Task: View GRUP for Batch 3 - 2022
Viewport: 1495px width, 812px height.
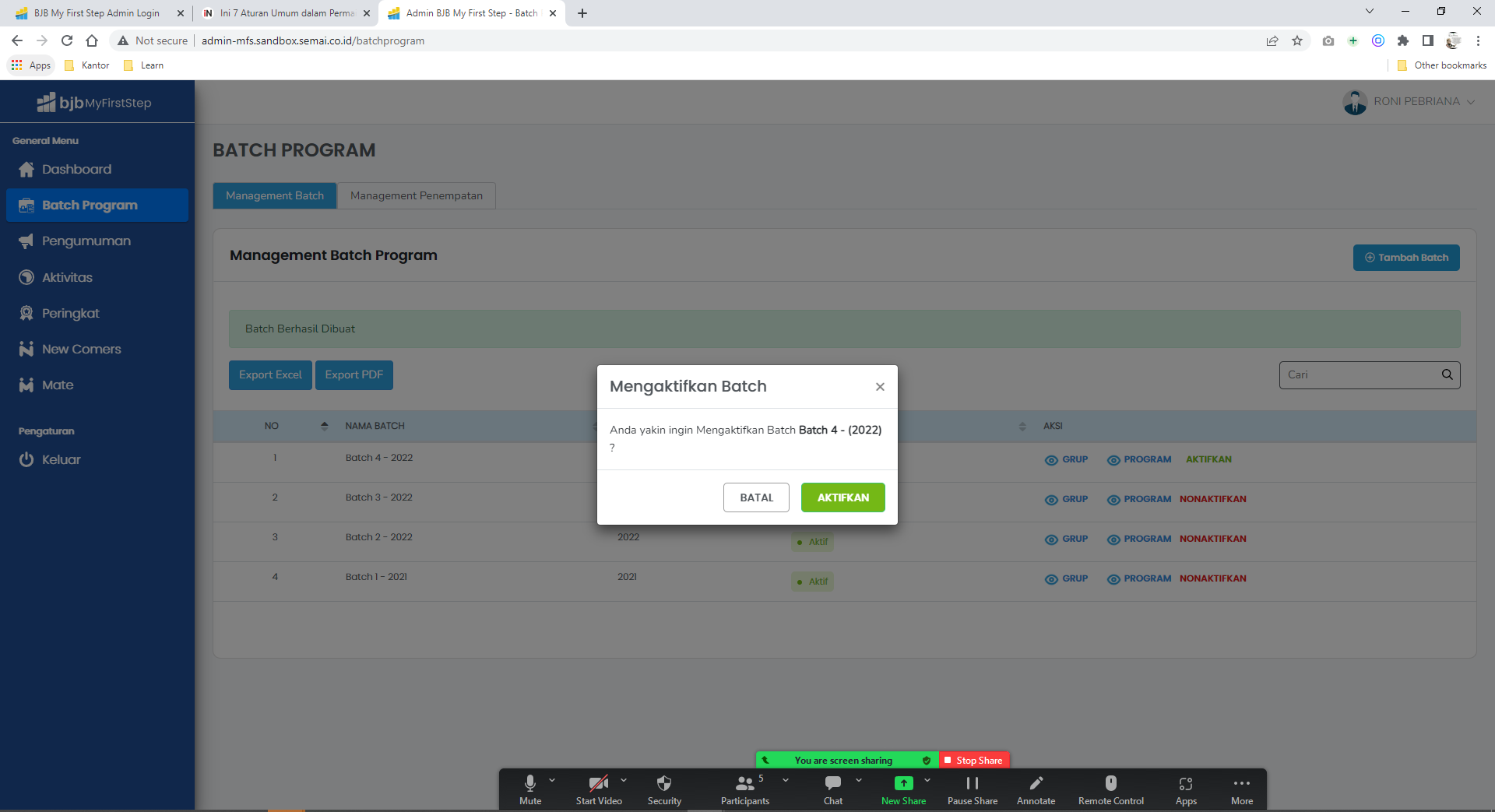Action: tap(1066, 499)
